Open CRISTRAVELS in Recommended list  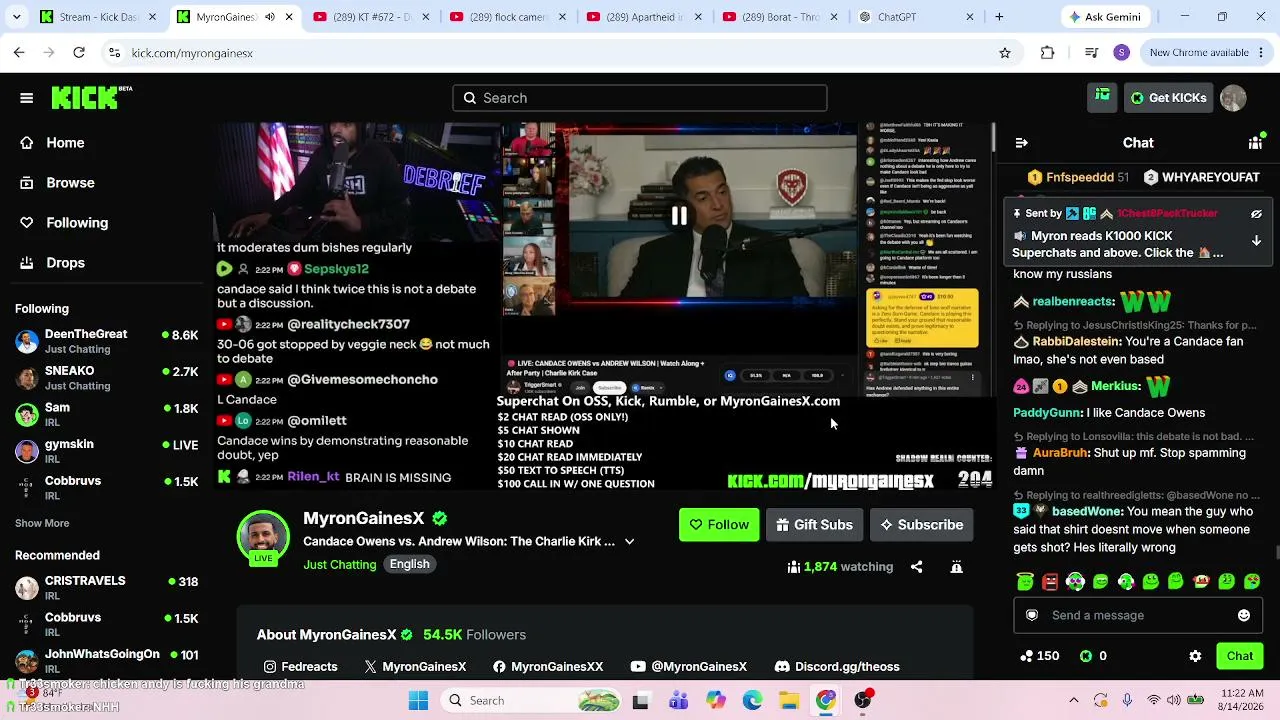click(107, 588)
